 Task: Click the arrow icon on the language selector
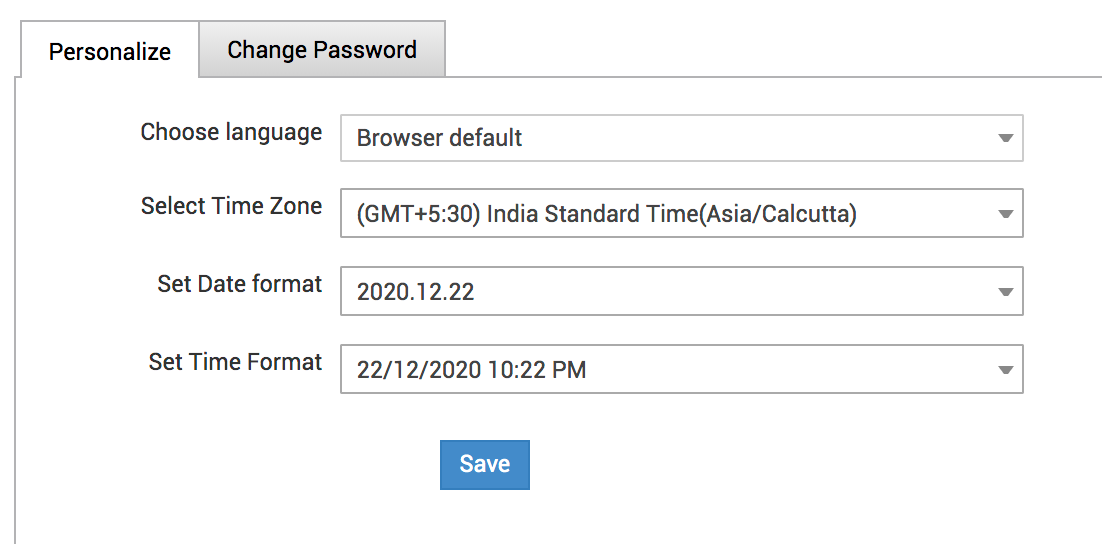pos(1006,139)
